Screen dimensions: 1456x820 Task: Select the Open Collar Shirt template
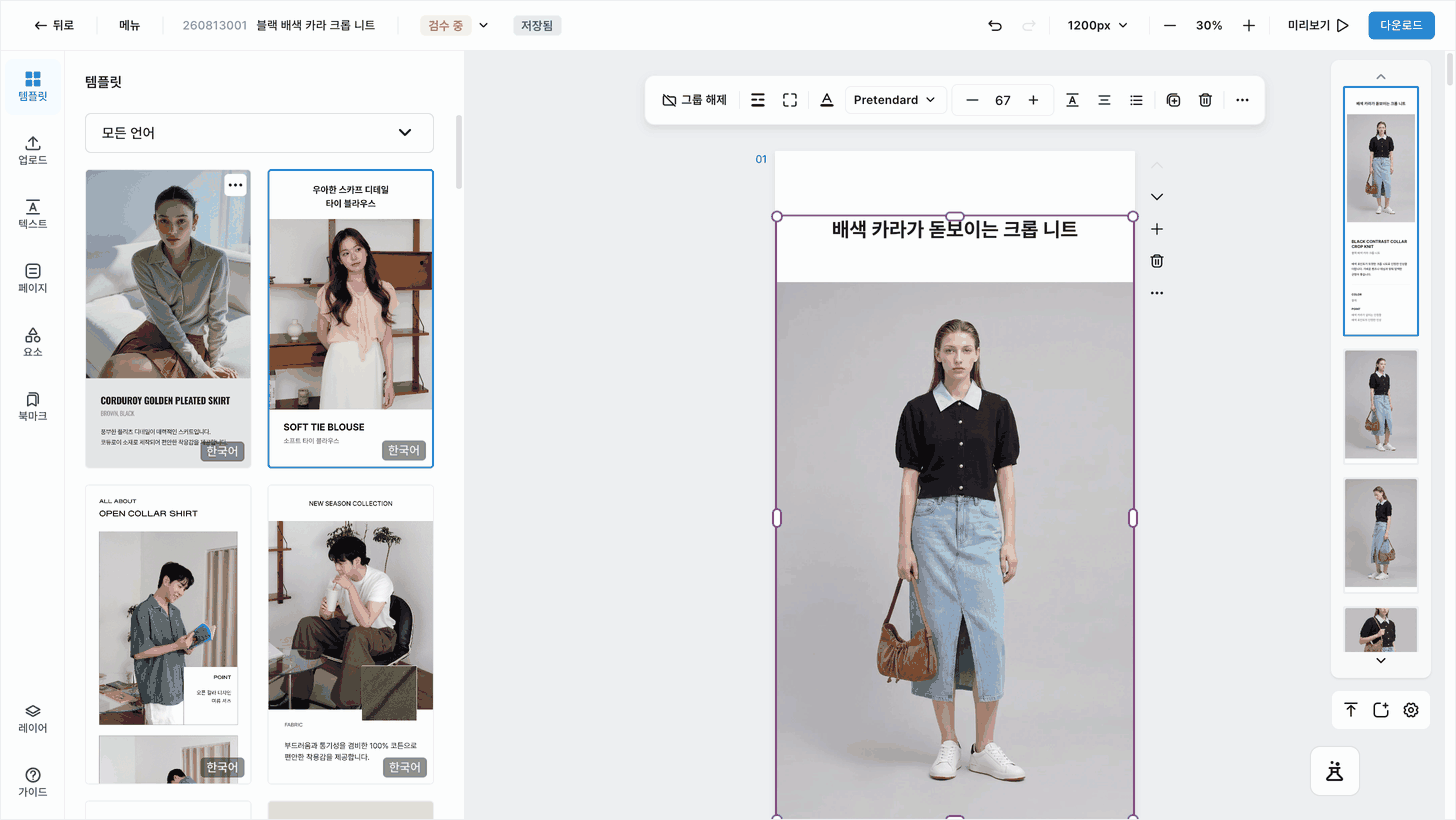168,634
